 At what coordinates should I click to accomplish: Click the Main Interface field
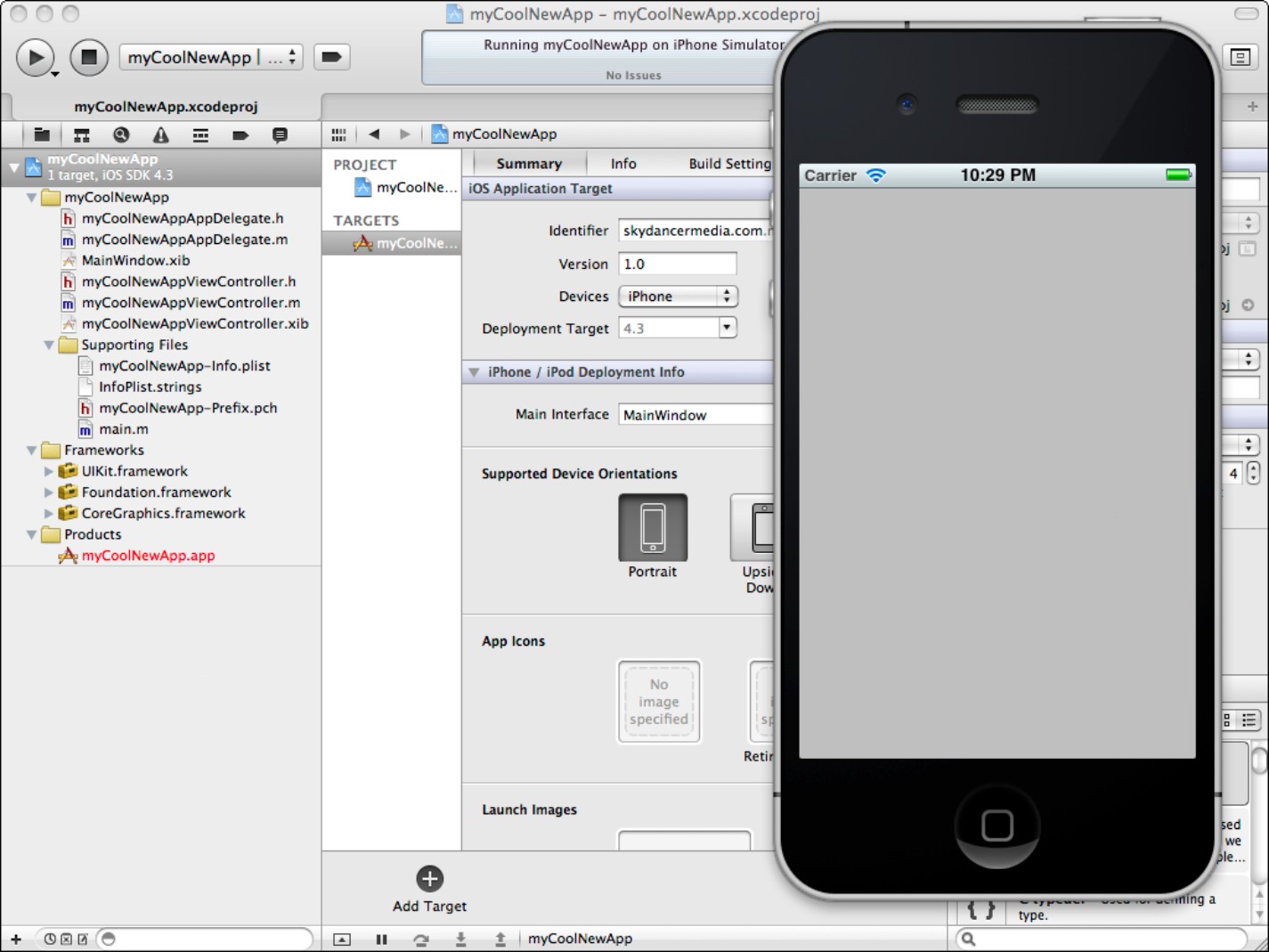click(696, 414)
